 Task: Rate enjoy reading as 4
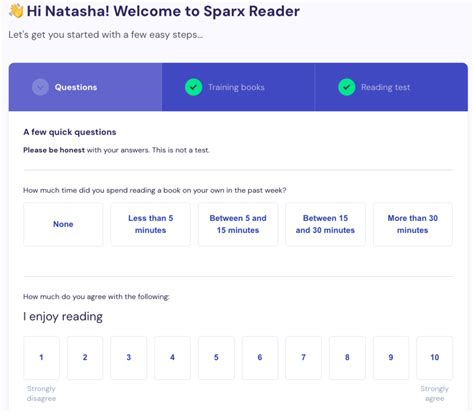[x=172, y=358]
